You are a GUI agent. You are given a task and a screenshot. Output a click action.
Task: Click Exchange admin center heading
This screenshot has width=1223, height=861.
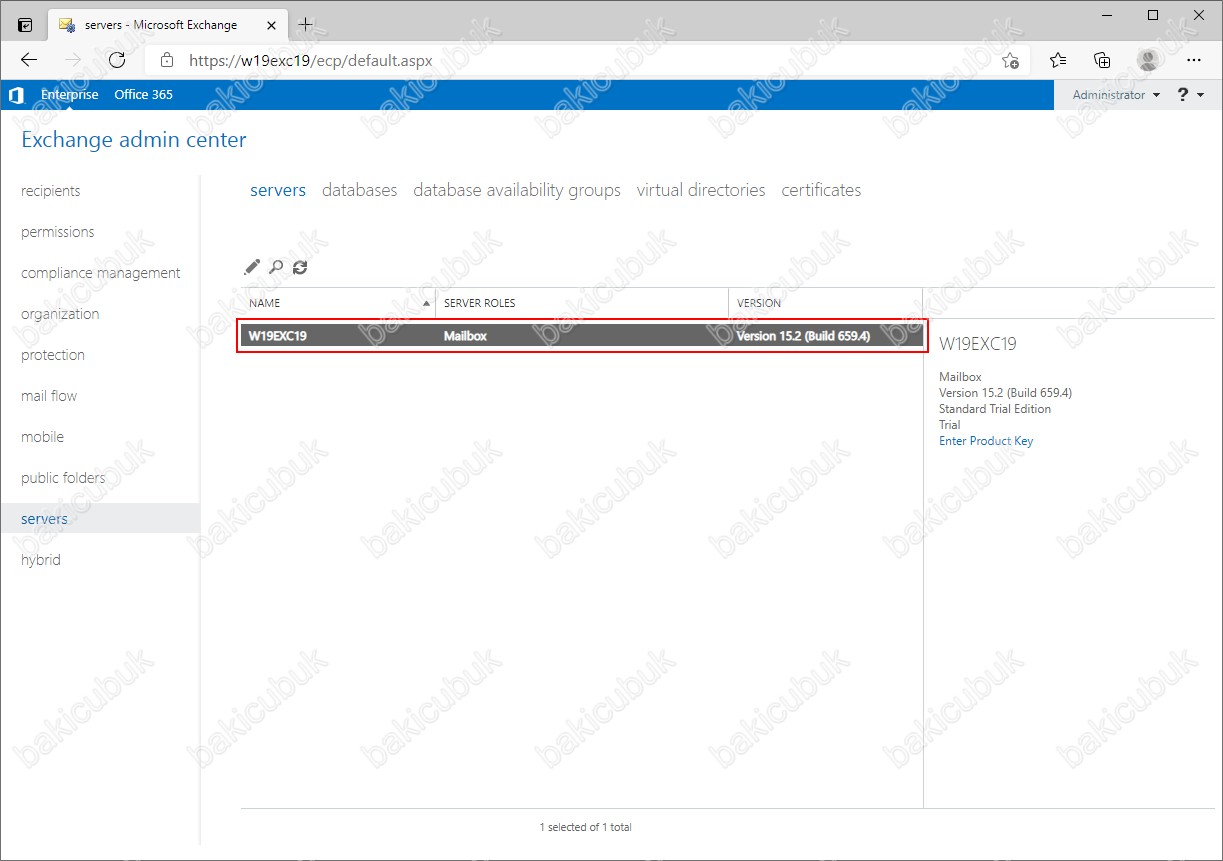134,140
